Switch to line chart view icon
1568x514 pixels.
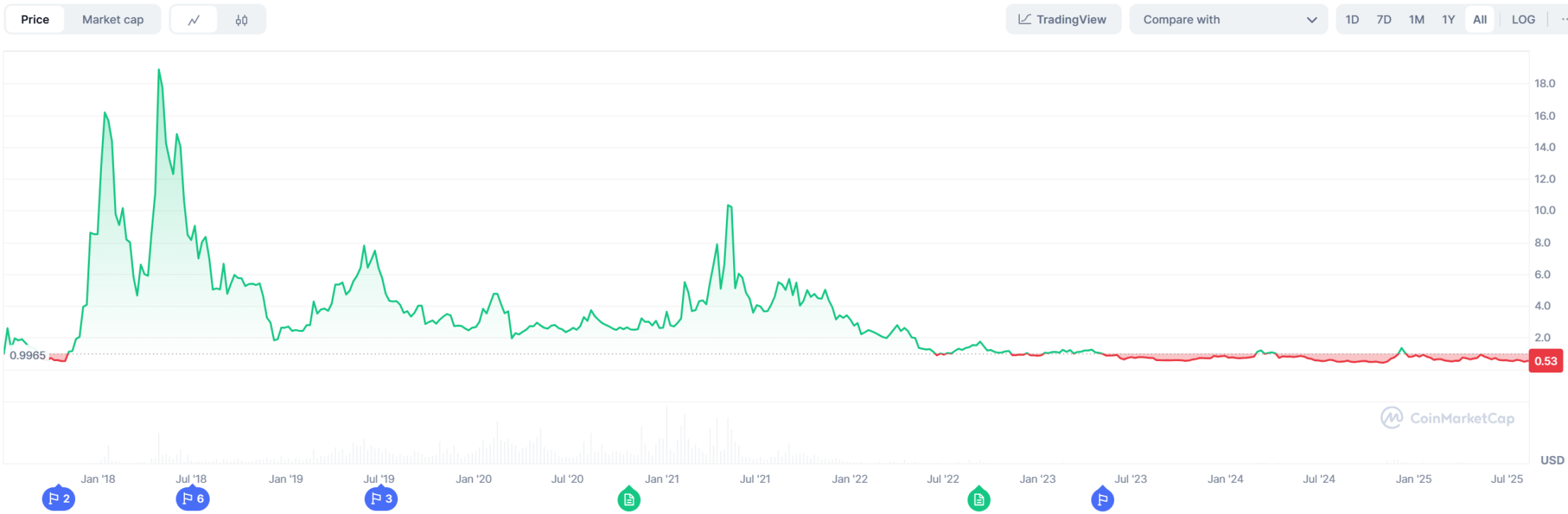[193, 20]
